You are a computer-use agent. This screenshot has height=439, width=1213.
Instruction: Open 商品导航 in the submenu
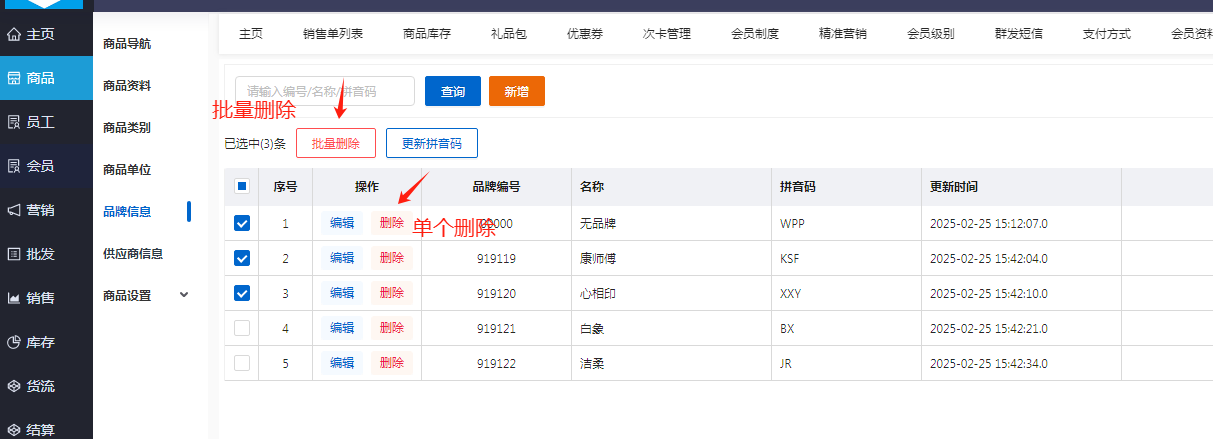pos(127,44)
